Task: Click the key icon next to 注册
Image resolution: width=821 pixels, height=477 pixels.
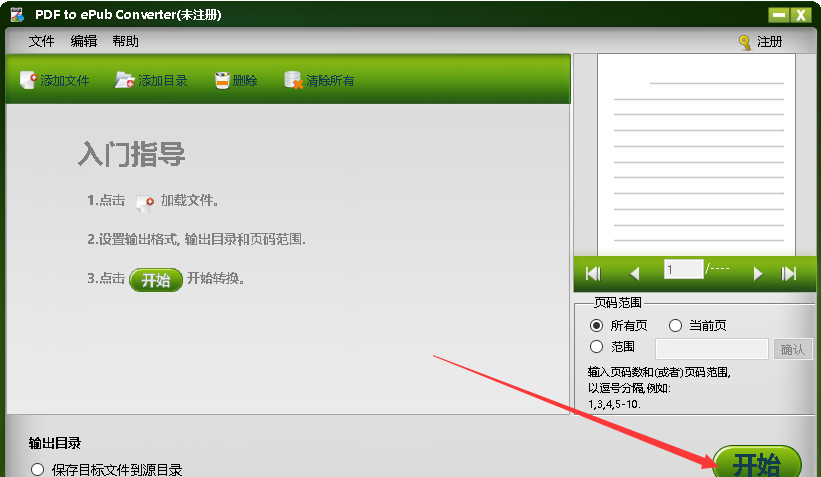Action: (x=745, y=42)
